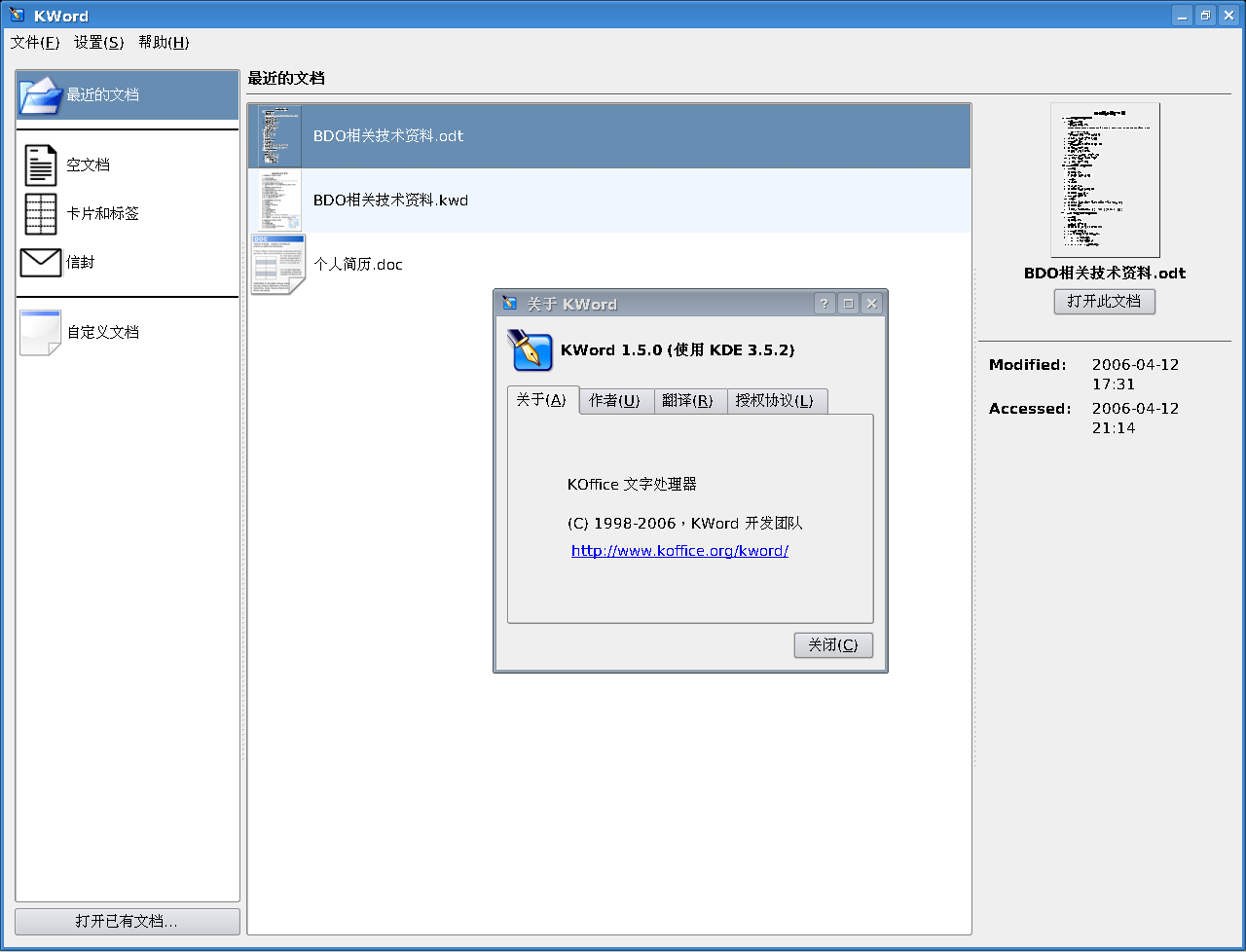Restore the KWord main window size

[1205, 16]
